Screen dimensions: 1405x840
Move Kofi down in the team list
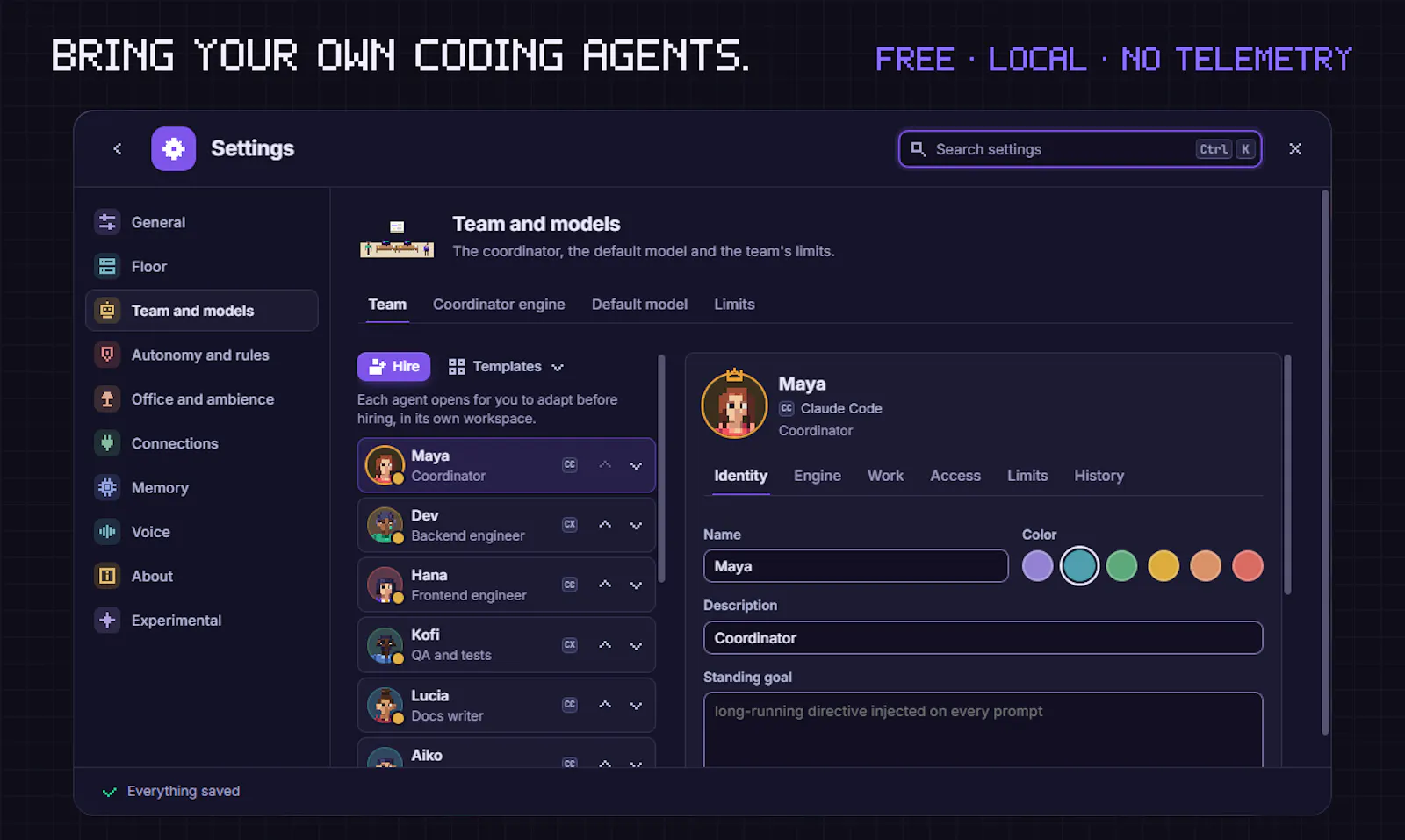coord(636,645)
